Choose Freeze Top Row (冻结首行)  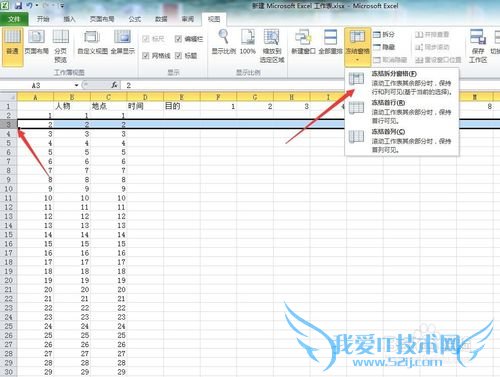pyautogui.click(x=402, y=111)
